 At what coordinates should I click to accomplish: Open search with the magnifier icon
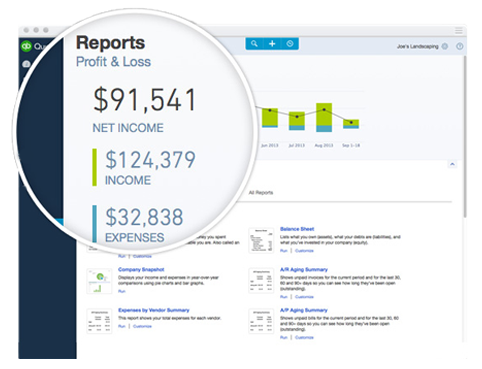pos(254,44)
